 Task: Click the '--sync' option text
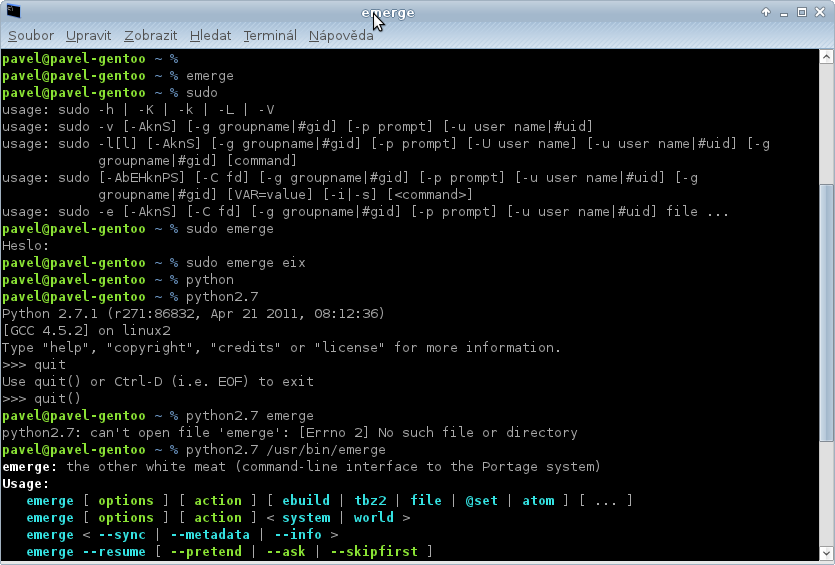[122, 535]
